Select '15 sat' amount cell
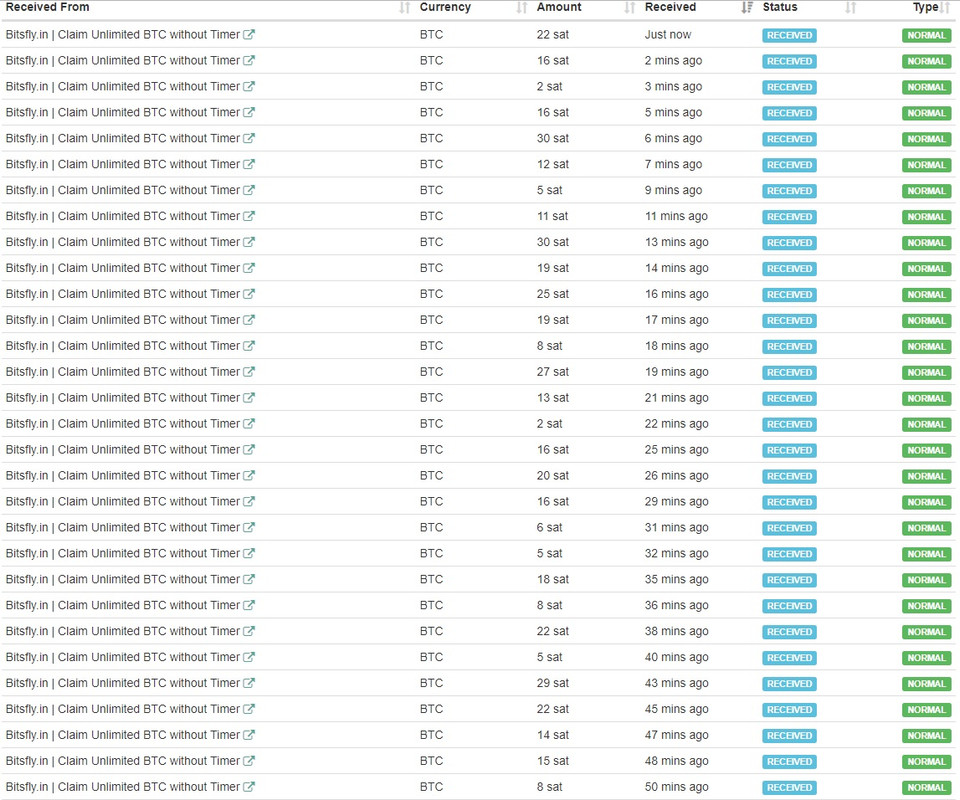The width and height of the screenshot is (960, 800). (553, 761)
